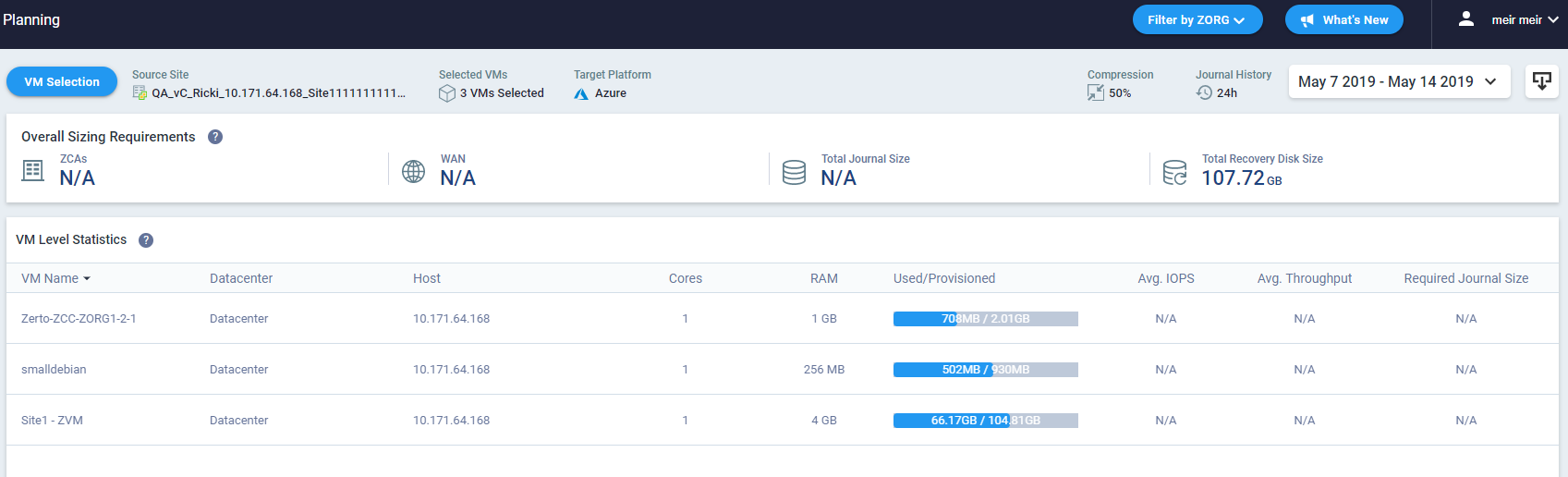Open the May 7 2019 date range dropdown
This screenshot has width=1568, height=477.
pos(1399,81)
